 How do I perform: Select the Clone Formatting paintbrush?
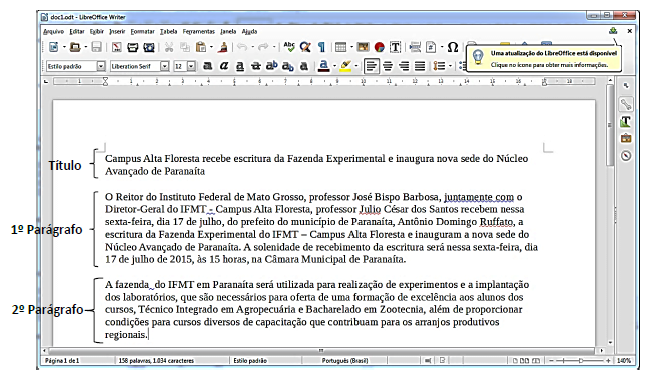click(x=223, y=47)
